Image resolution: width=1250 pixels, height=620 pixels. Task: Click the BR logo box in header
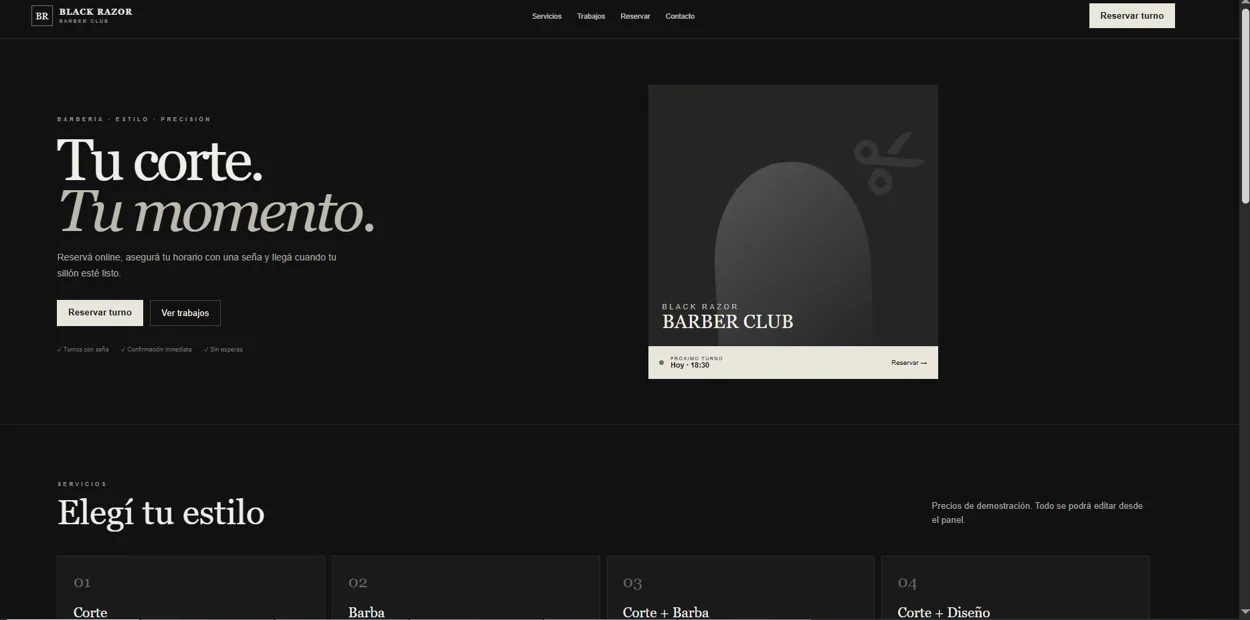click(x=42, y=16)
